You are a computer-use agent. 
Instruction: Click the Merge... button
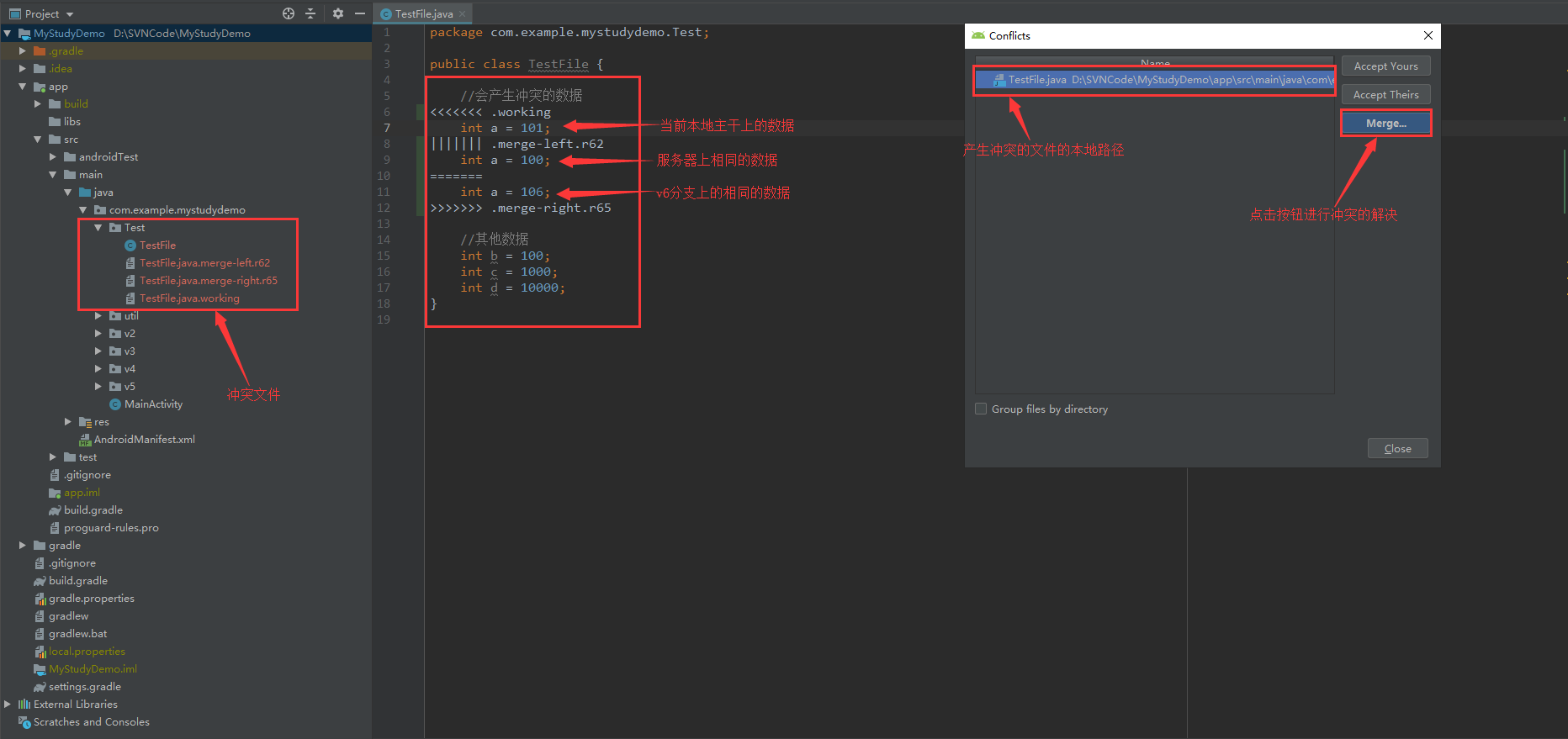coord(1385,124)
